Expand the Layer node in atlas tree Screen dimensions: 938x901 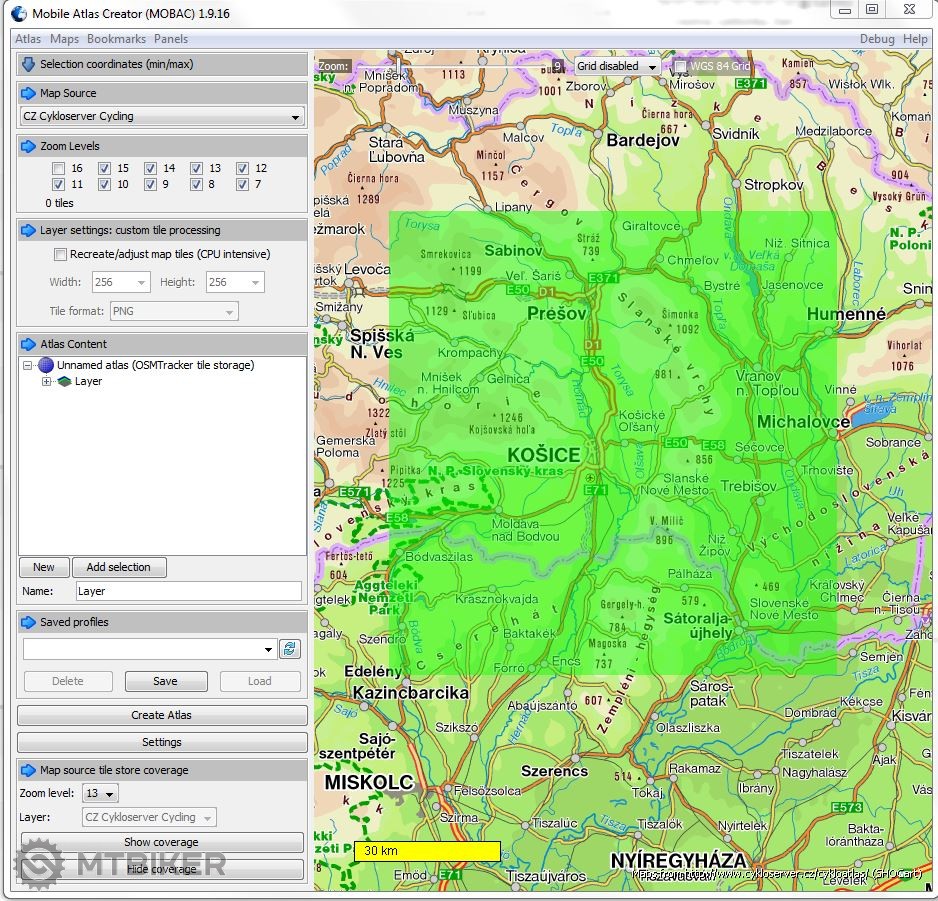tap(46, 382)
